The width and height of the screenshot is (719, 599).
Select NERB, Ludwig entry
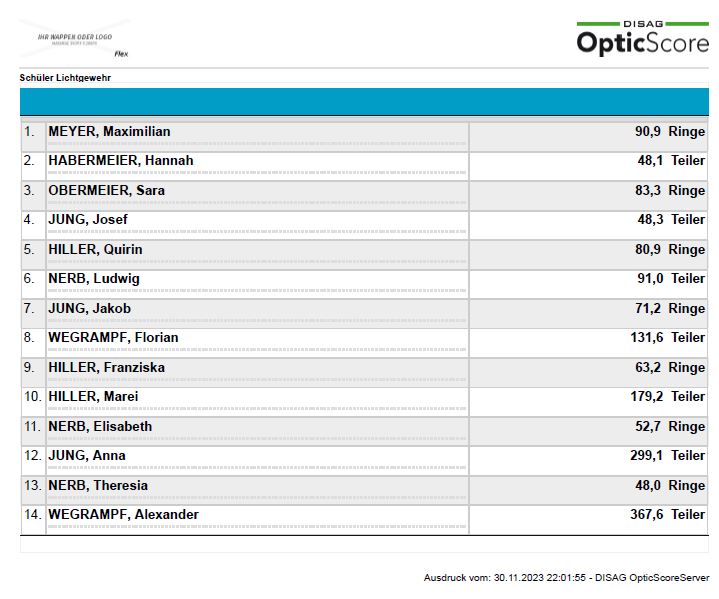[x=94, y=278]
